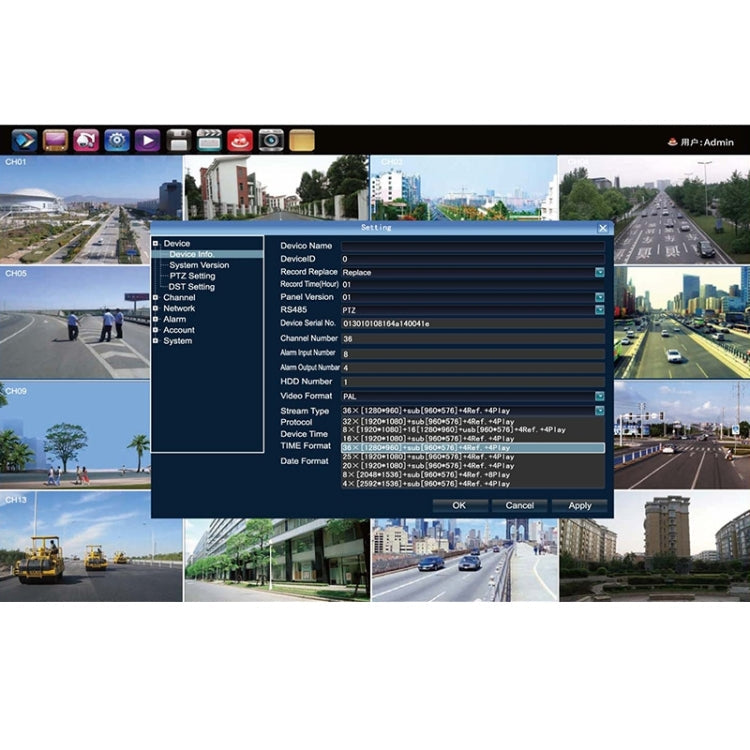The image size is (750, 750).
Task: Click the Apply button
Action: (x=580, y=506)
